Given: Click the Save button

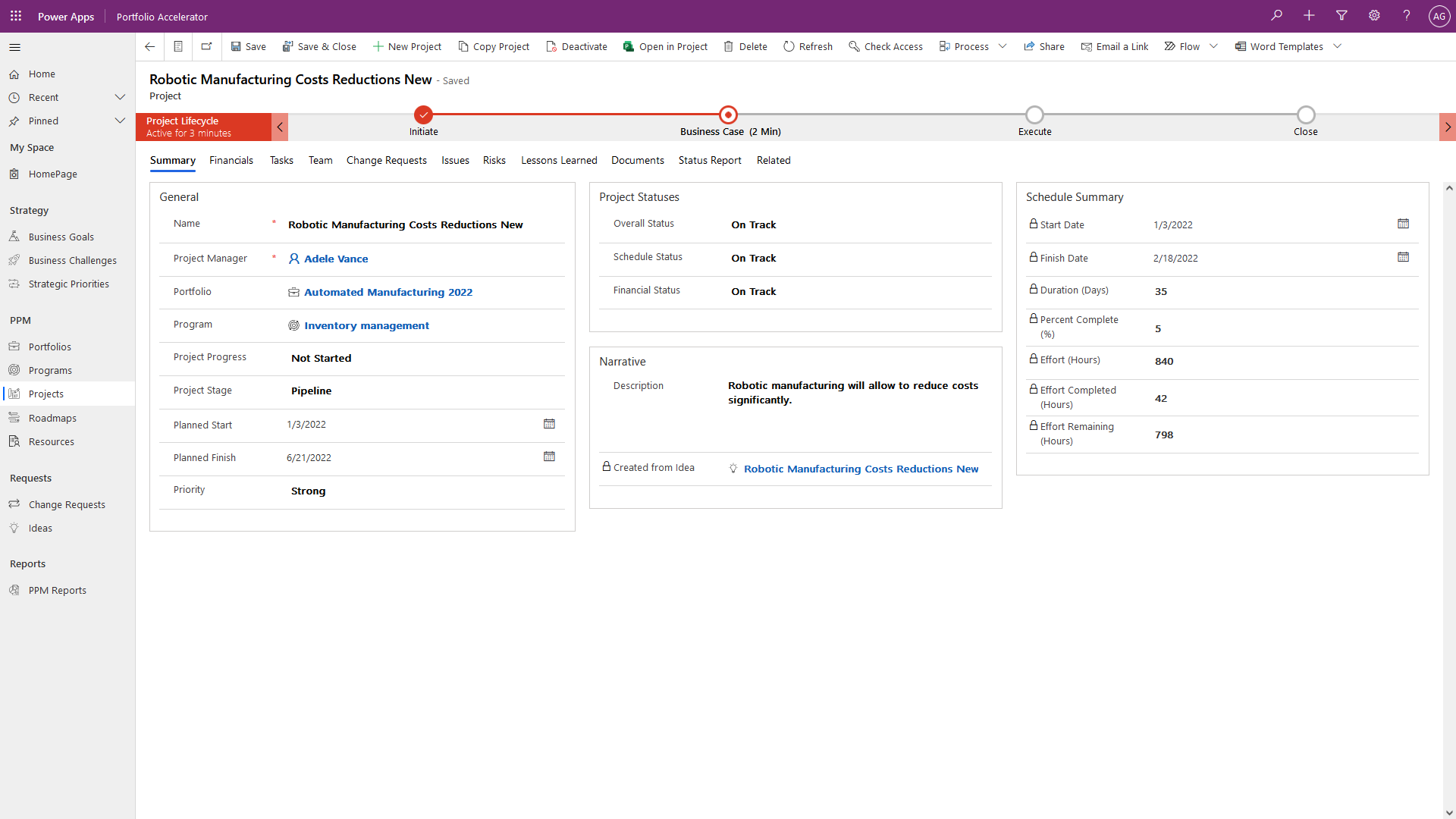Looking at the screenshot, I should 249,46.
